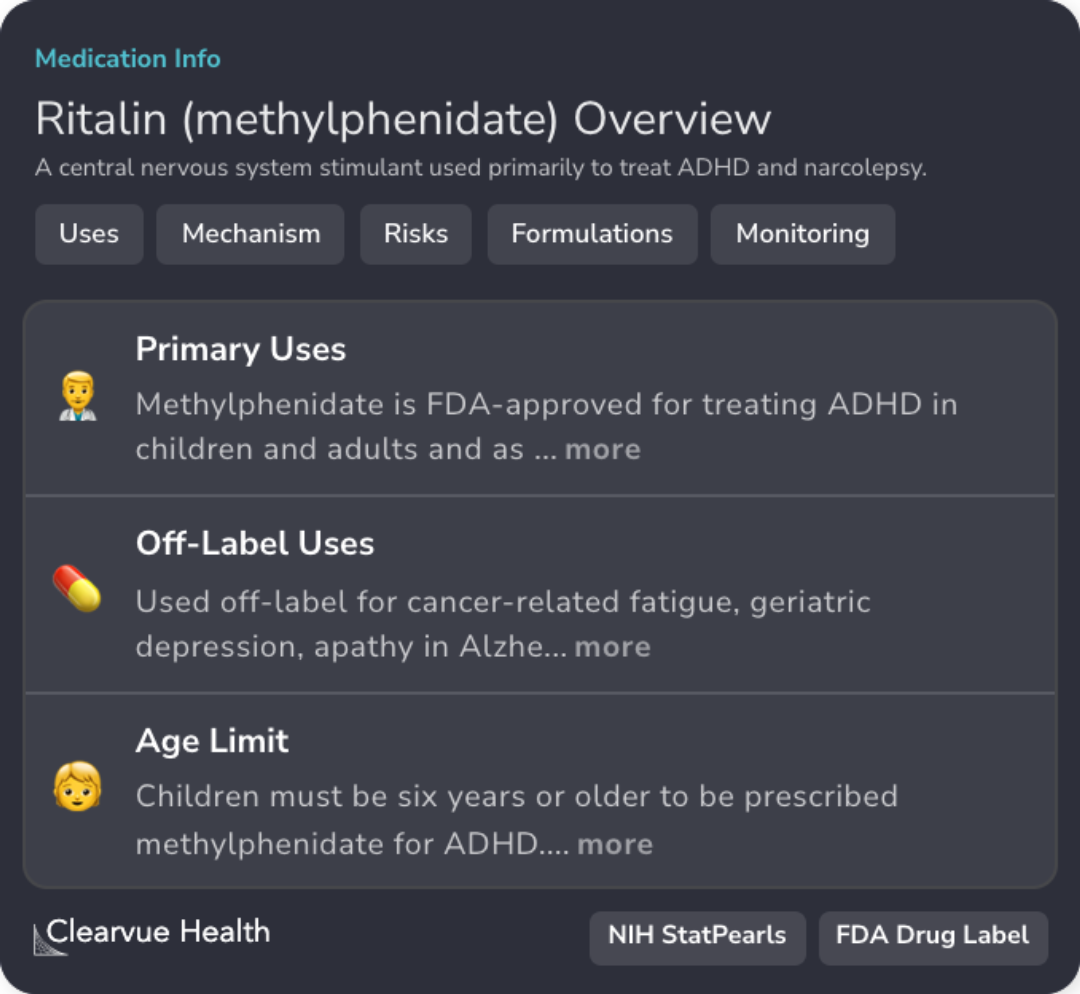The height and width of the screenshot is (994, 1080).
Task: Expand the Off-Label Uses text via more
Action: point(612,647)
